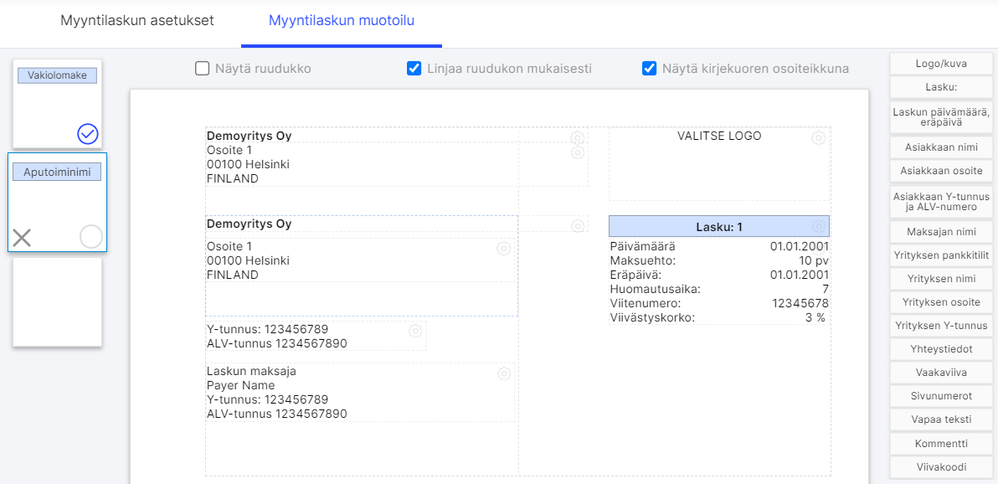Insert Yrityksen nimi element

click(x=941, y=279)
